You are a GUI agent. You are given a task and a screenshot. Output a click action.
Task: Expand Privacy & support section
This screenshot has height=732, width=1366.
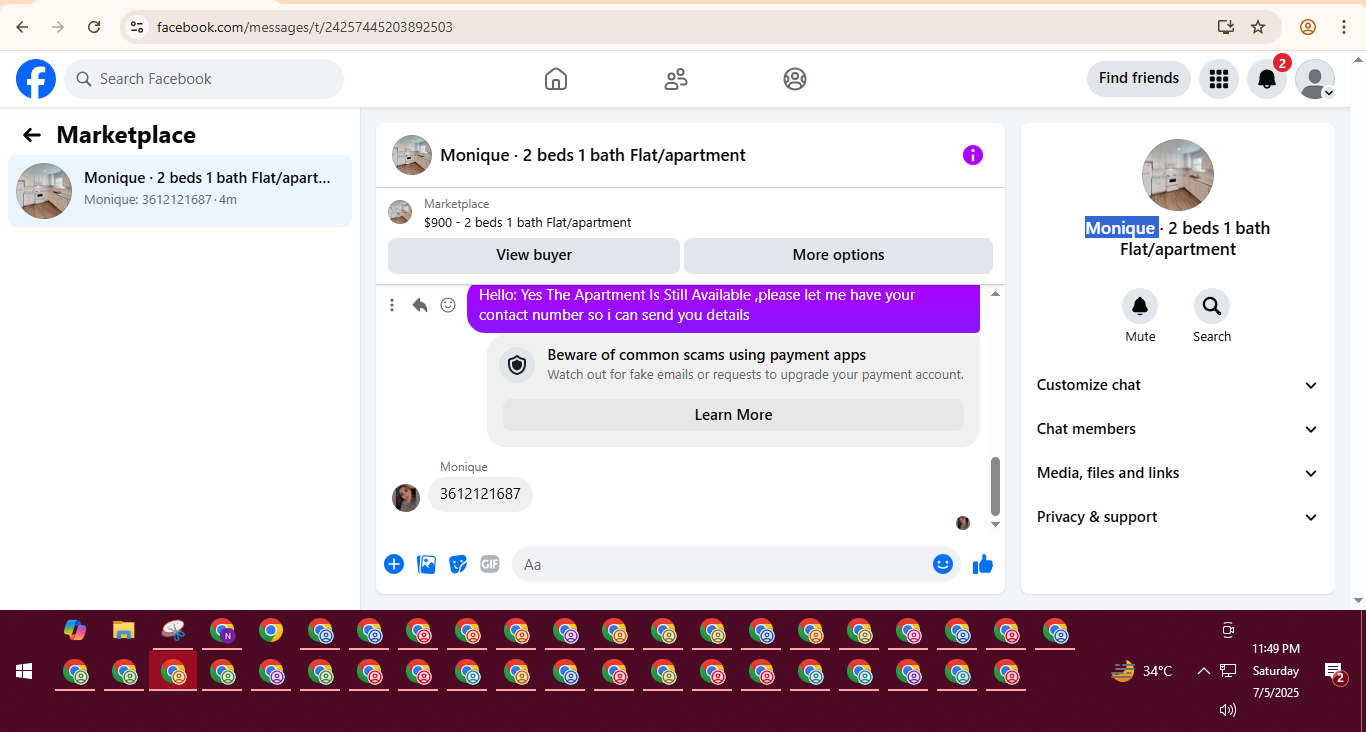[x=1178, y=517]
